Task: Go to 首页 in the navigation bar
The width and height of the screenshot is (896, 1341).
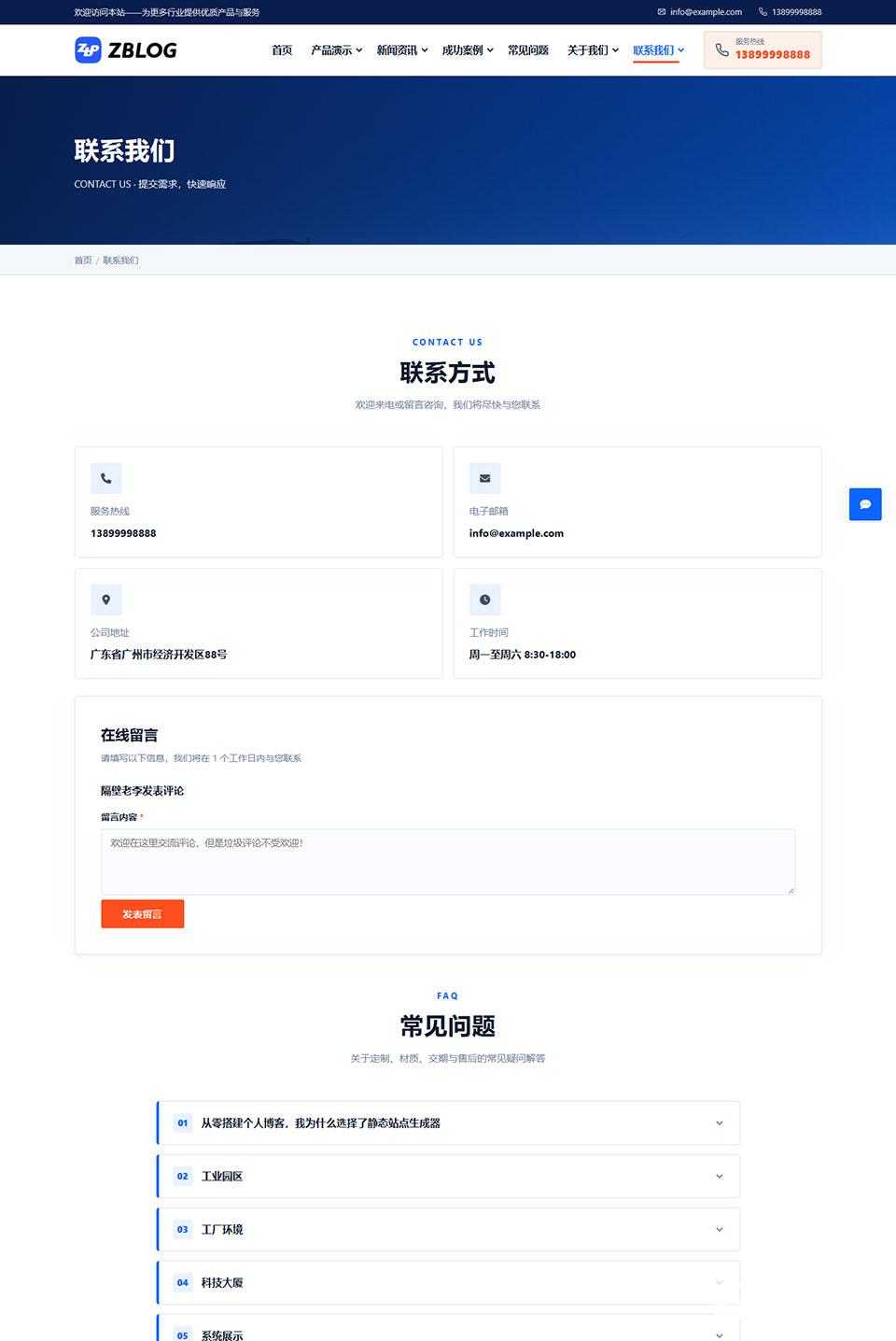Action: click(282, 50)
